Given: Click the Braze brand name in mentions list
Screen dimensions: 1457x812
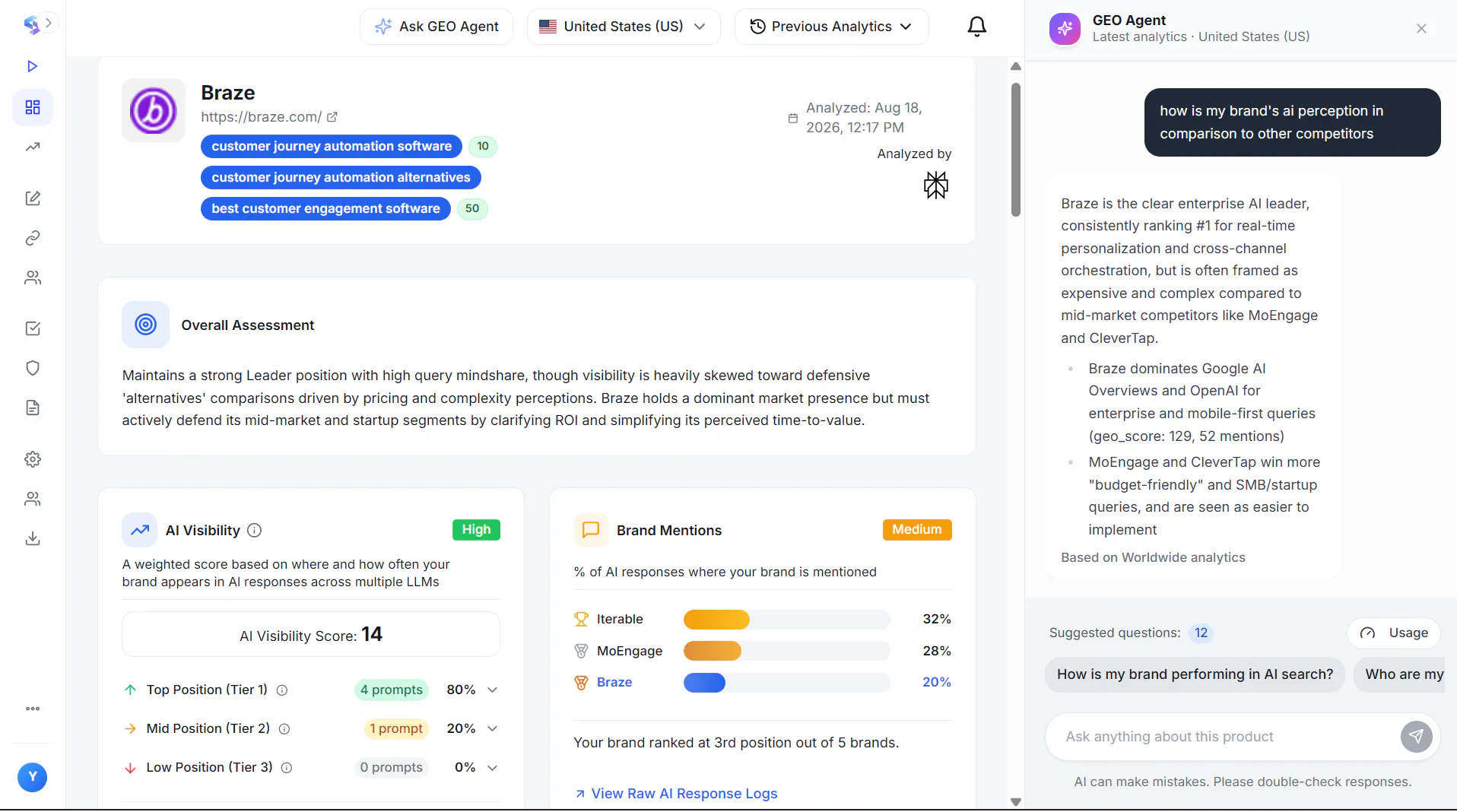Looking at the screenshot, I should point(614,683).
